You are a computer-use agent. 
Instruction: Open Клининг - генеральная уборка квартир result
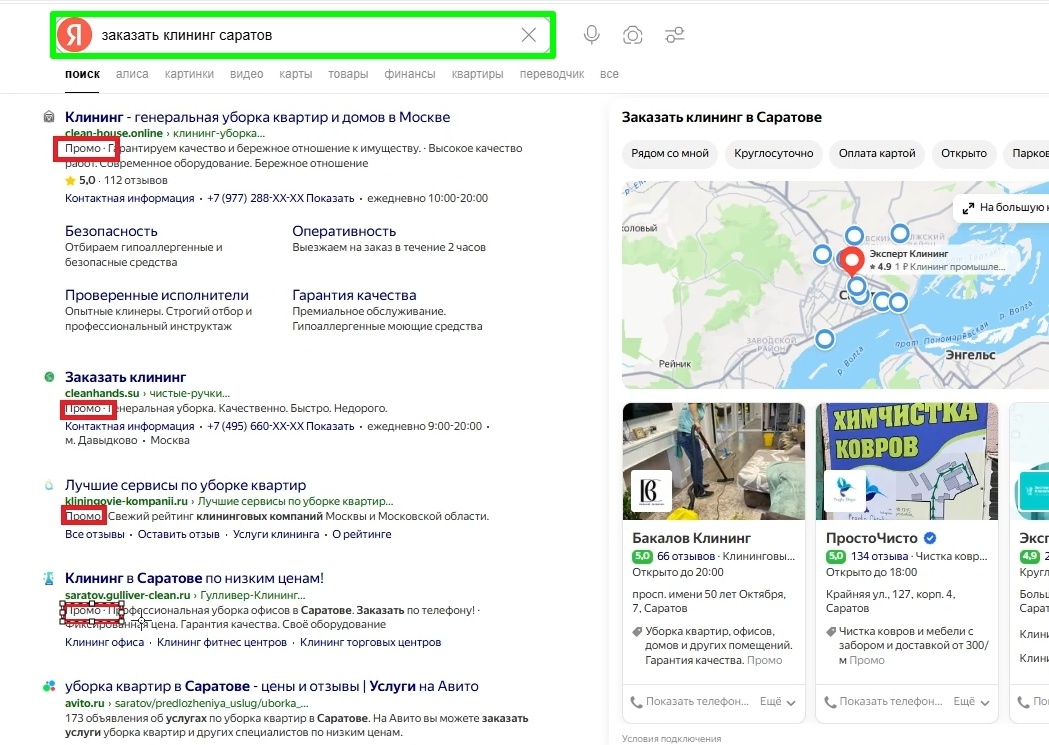257,117
